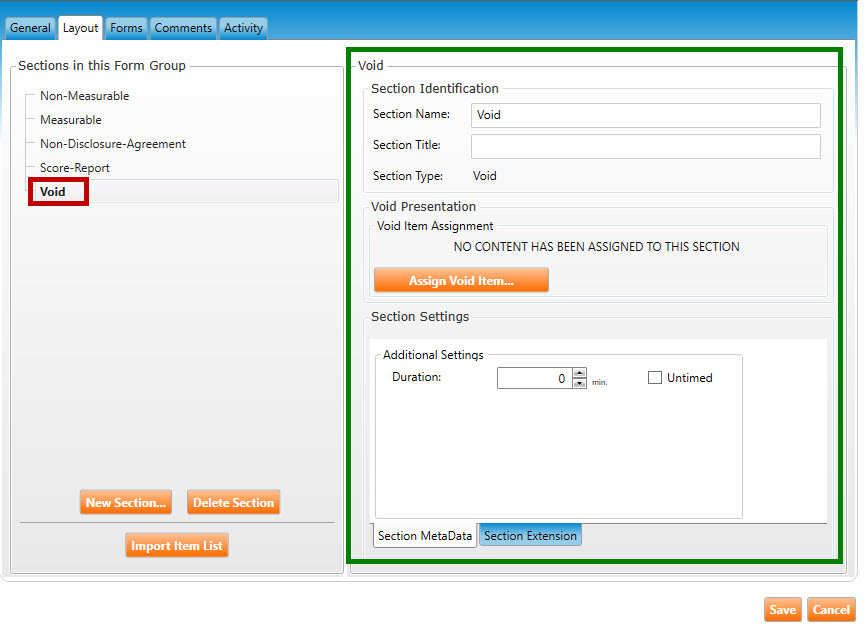The width and height of the screenshot is (867, 627).
Task: Select the Layout tab
Action: [81, 28]
